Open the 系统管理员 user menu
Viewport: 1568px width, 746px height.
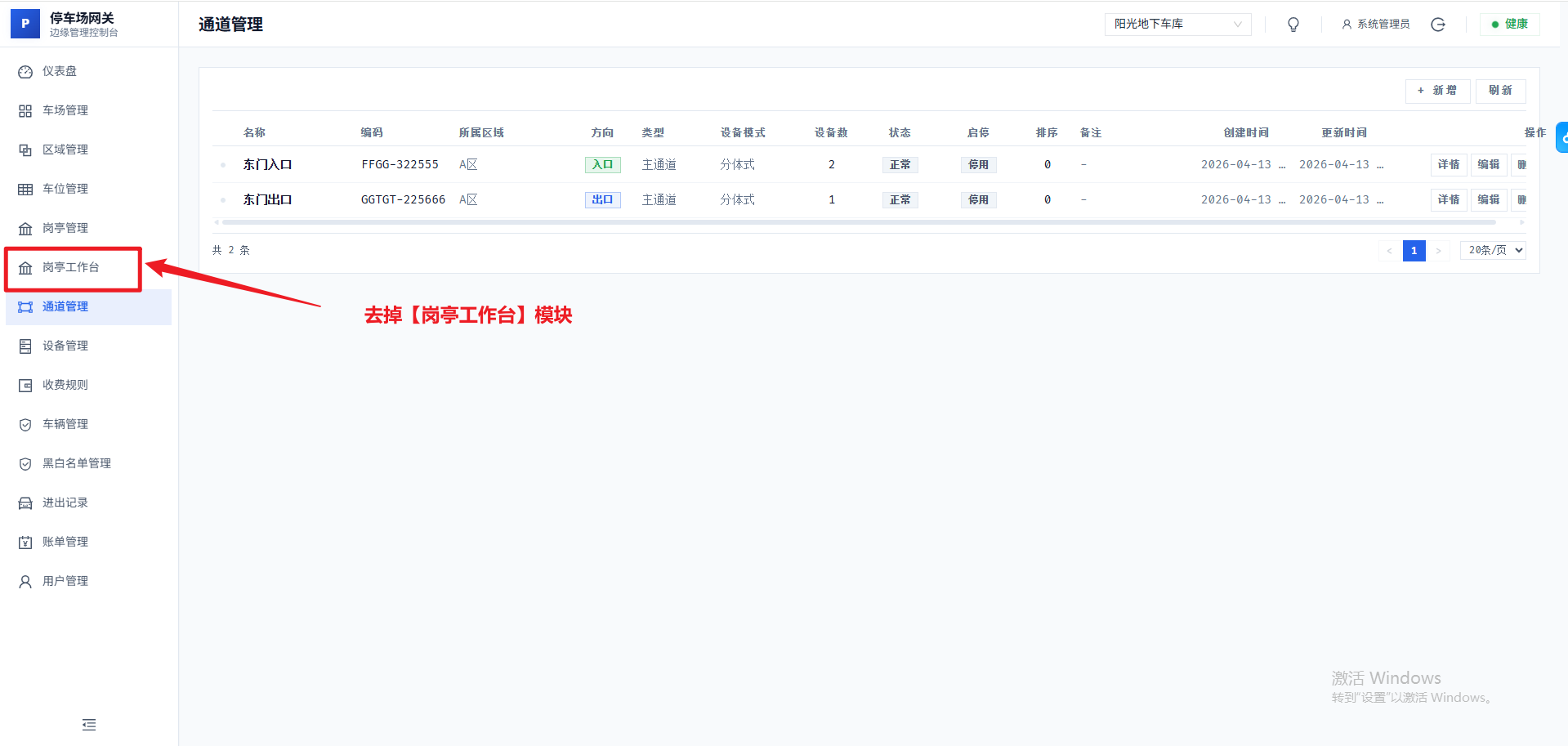[1376, 25]
